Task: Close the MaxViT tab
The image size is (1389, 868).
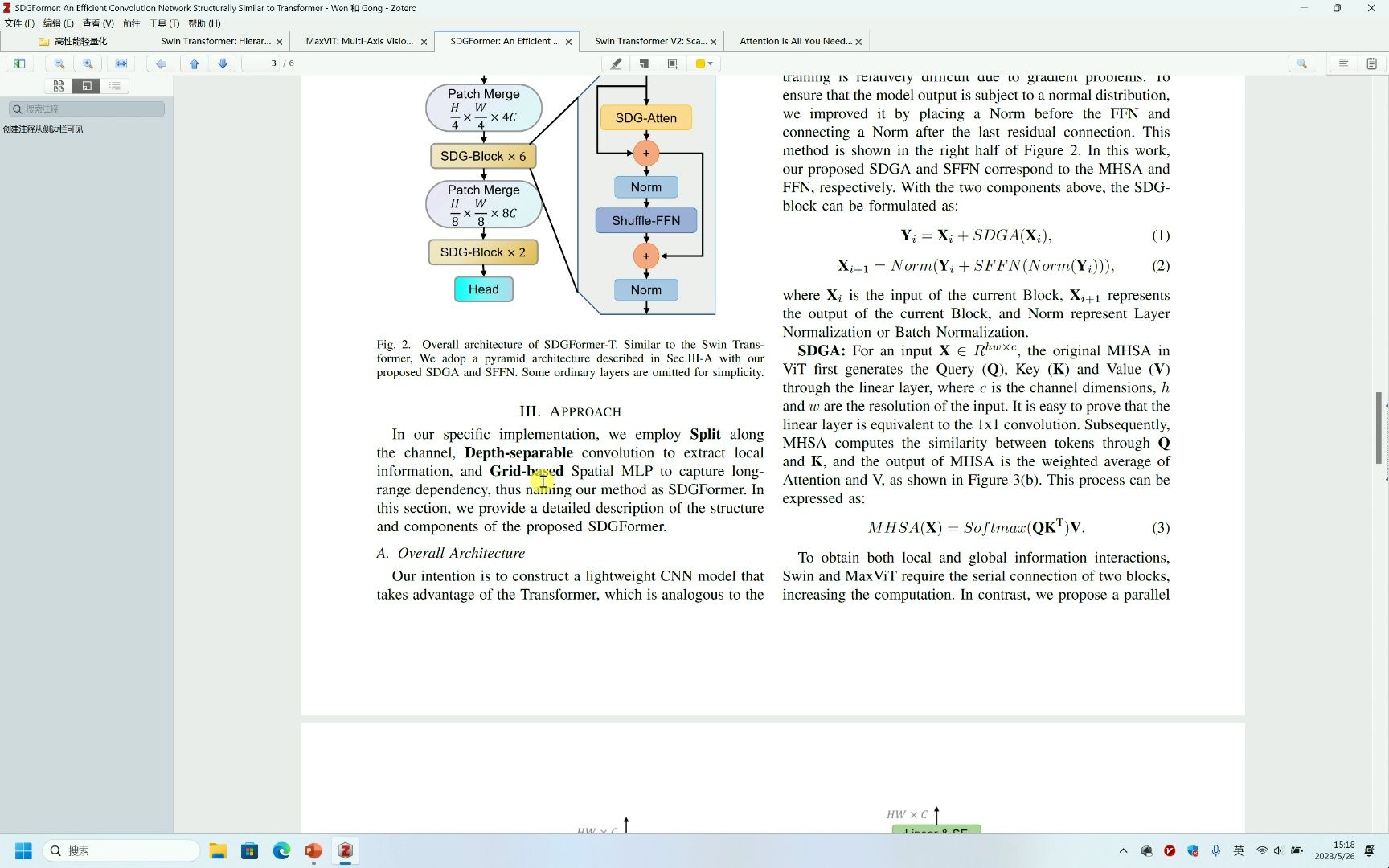Action: pos(424,42)
